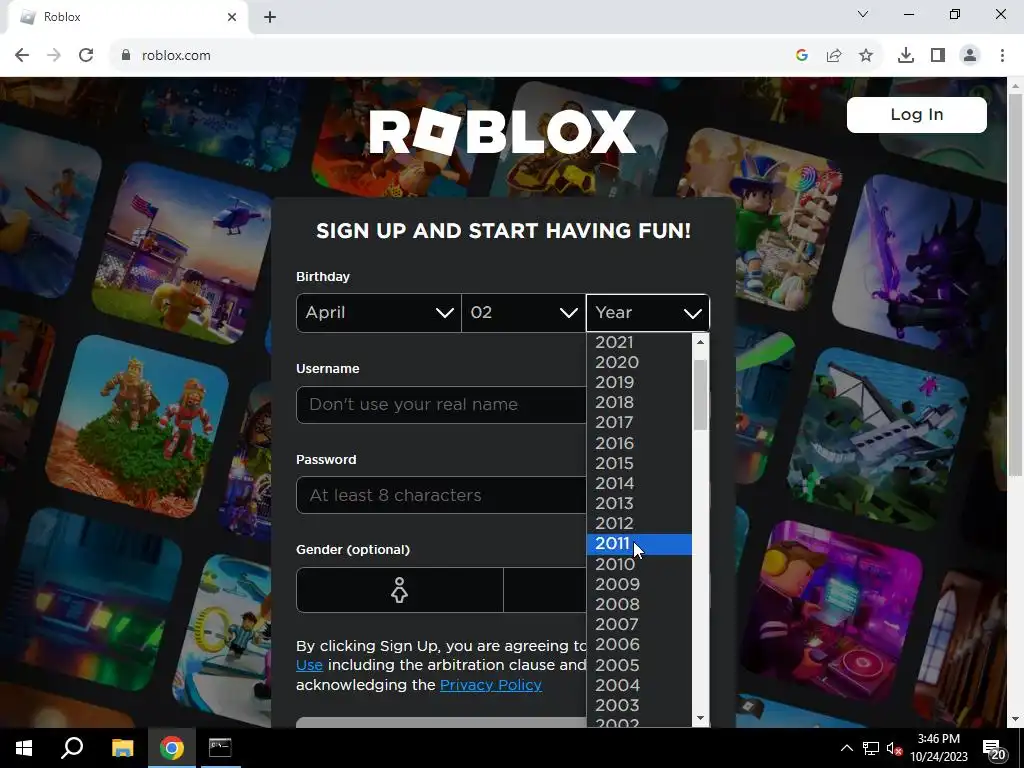Click the browser back arrow
This screenshot has height=768, width=1024.
[22, 56]
